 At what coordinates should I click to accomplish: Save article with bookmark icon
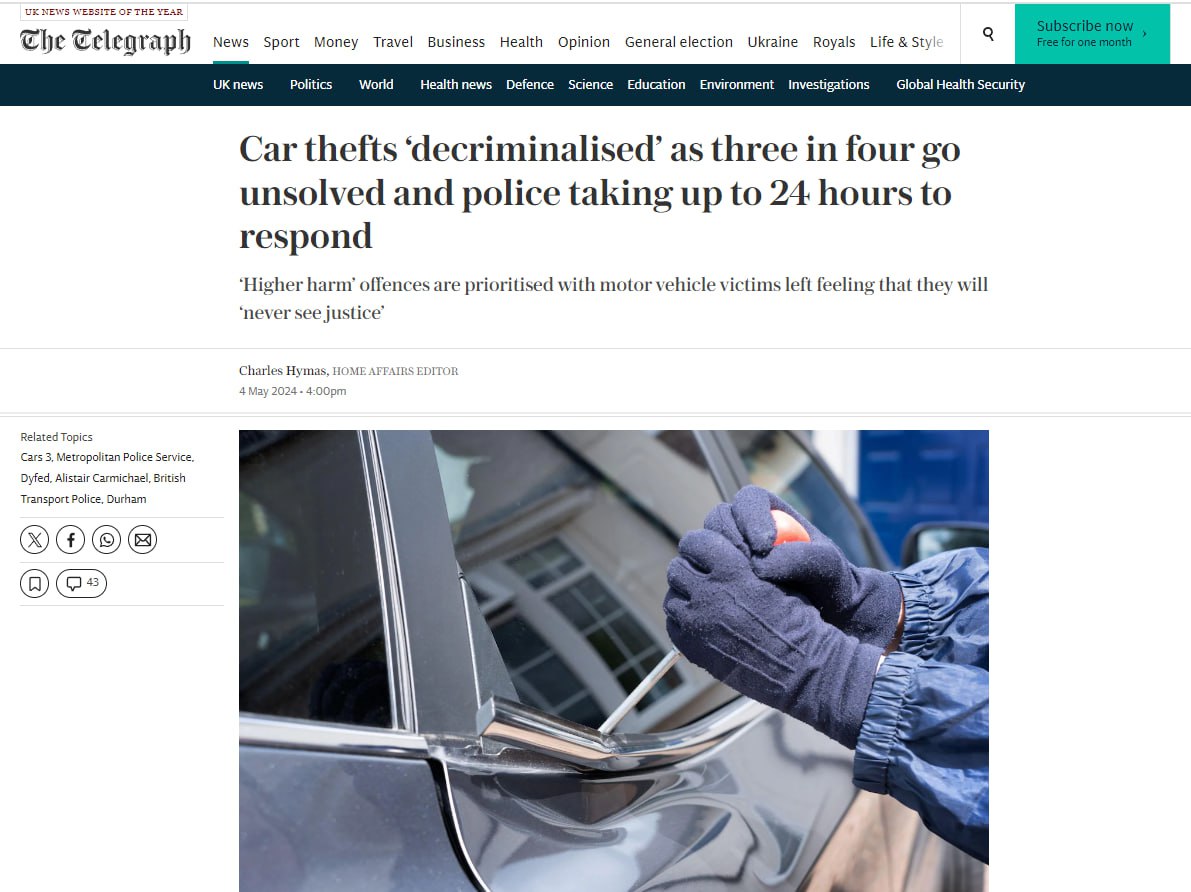pos(34,584)
